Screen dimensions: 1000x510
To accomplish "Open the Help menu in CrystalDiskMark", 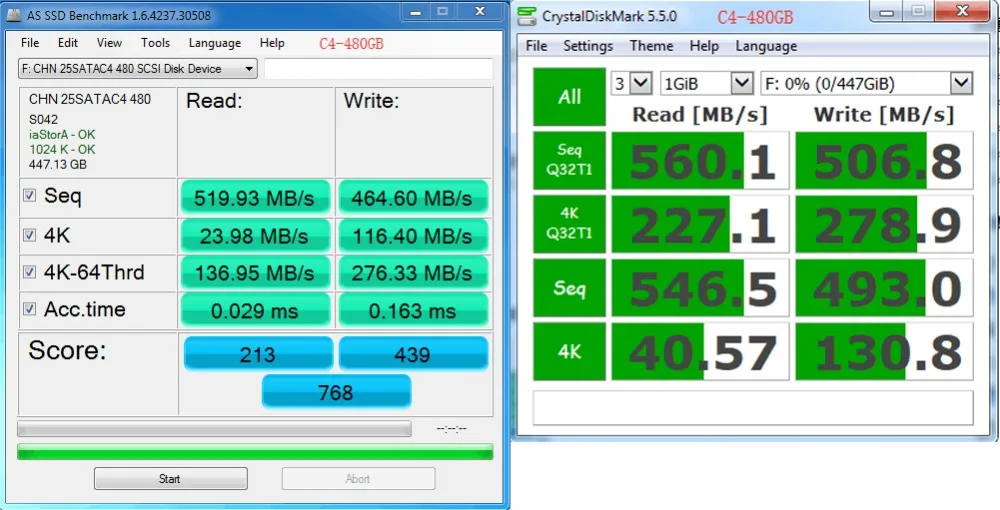I will [x=704, y=46].
